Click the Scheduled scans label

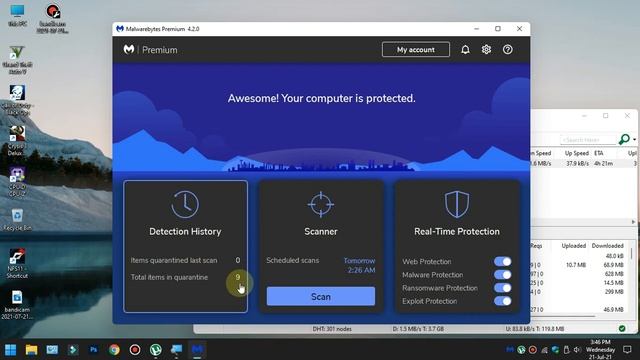[x=293, y=260]
